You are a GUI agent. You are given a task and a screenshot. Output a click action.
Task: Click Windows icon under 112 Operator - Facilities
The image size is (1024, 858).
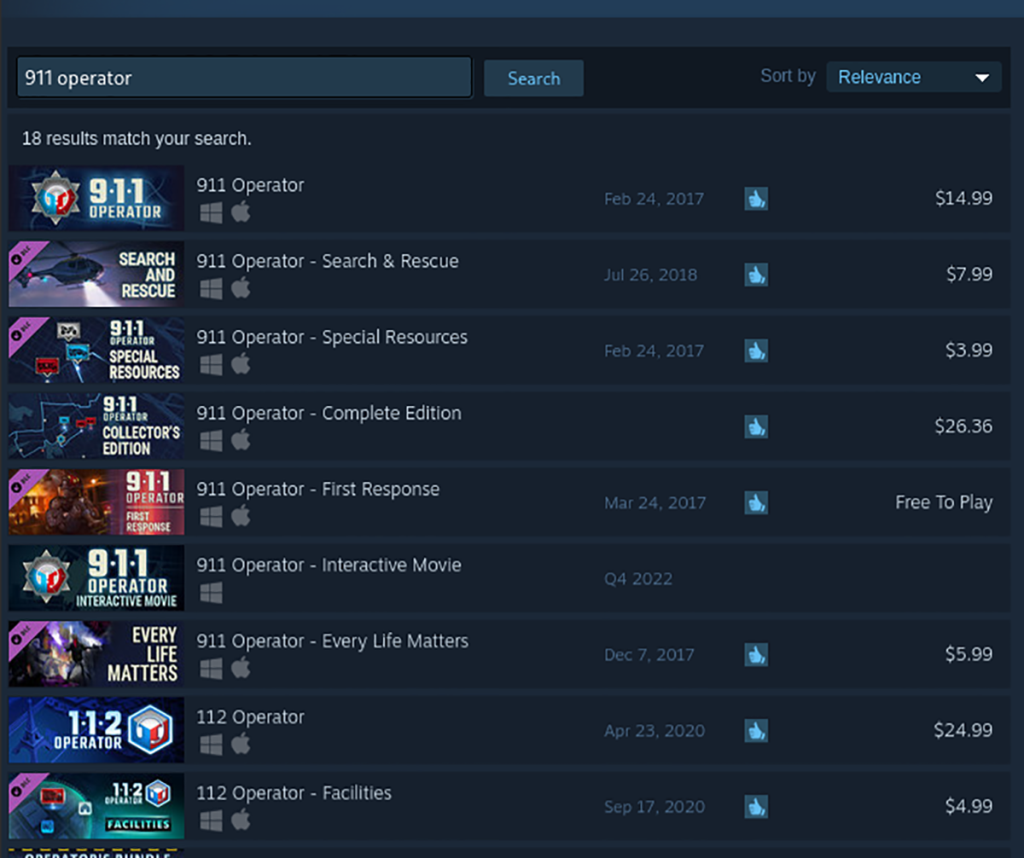pyautogui.click(x=210, y=821)
